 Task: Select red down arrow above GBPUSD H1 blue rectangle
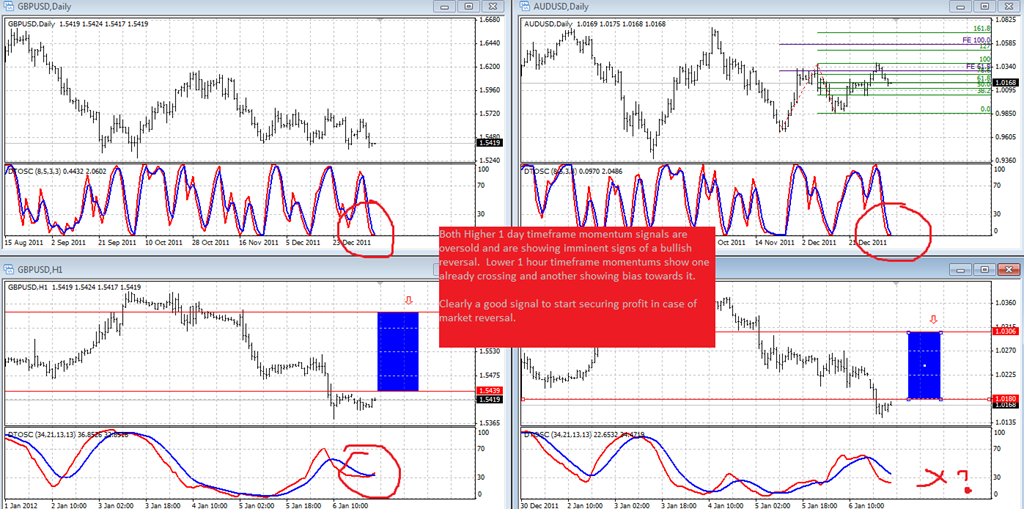(x=409, y=301)
